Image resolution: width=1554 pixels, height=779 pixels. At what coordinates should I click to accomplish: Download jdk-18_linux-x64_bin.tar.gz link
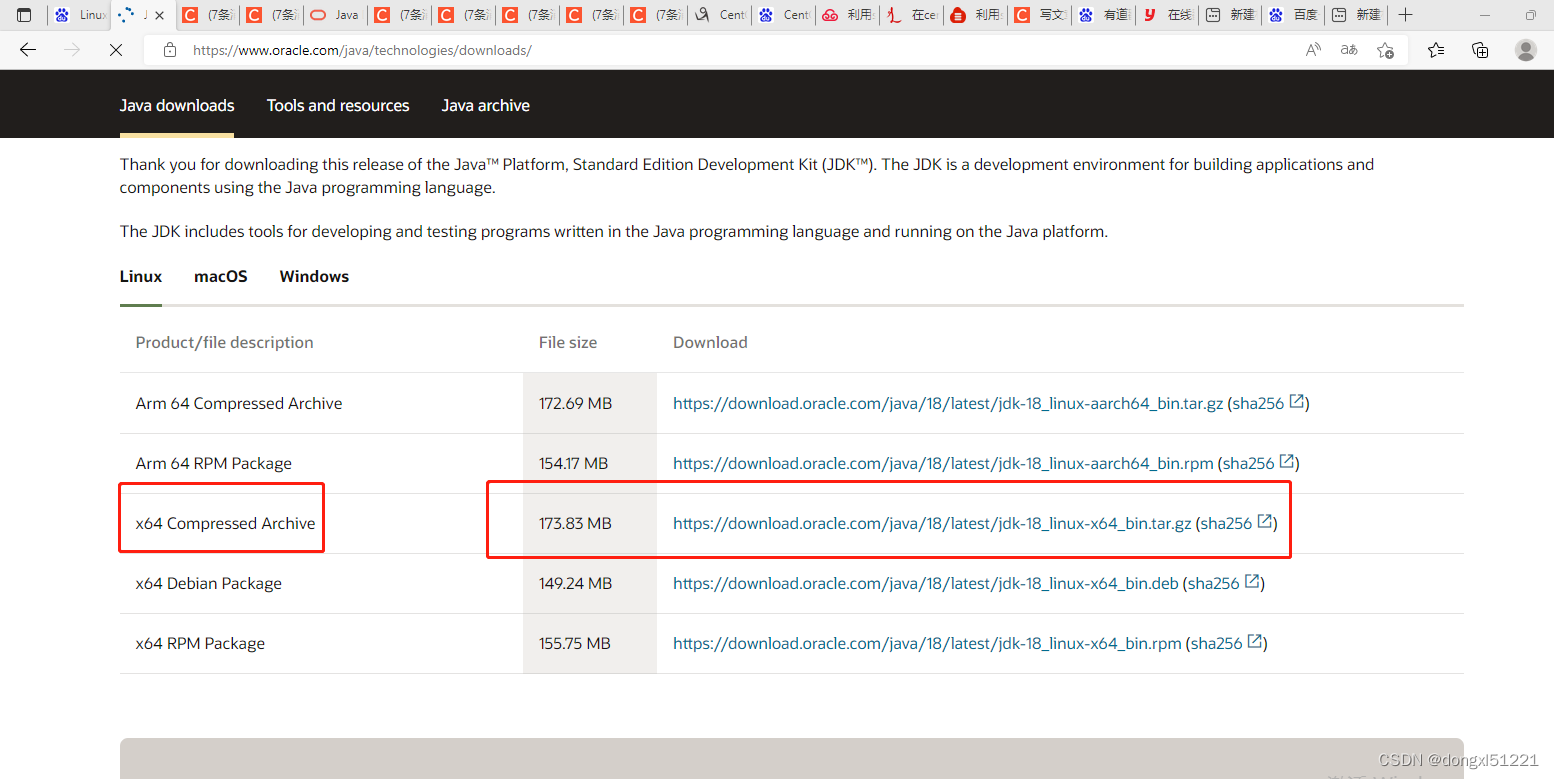point(932,523)
